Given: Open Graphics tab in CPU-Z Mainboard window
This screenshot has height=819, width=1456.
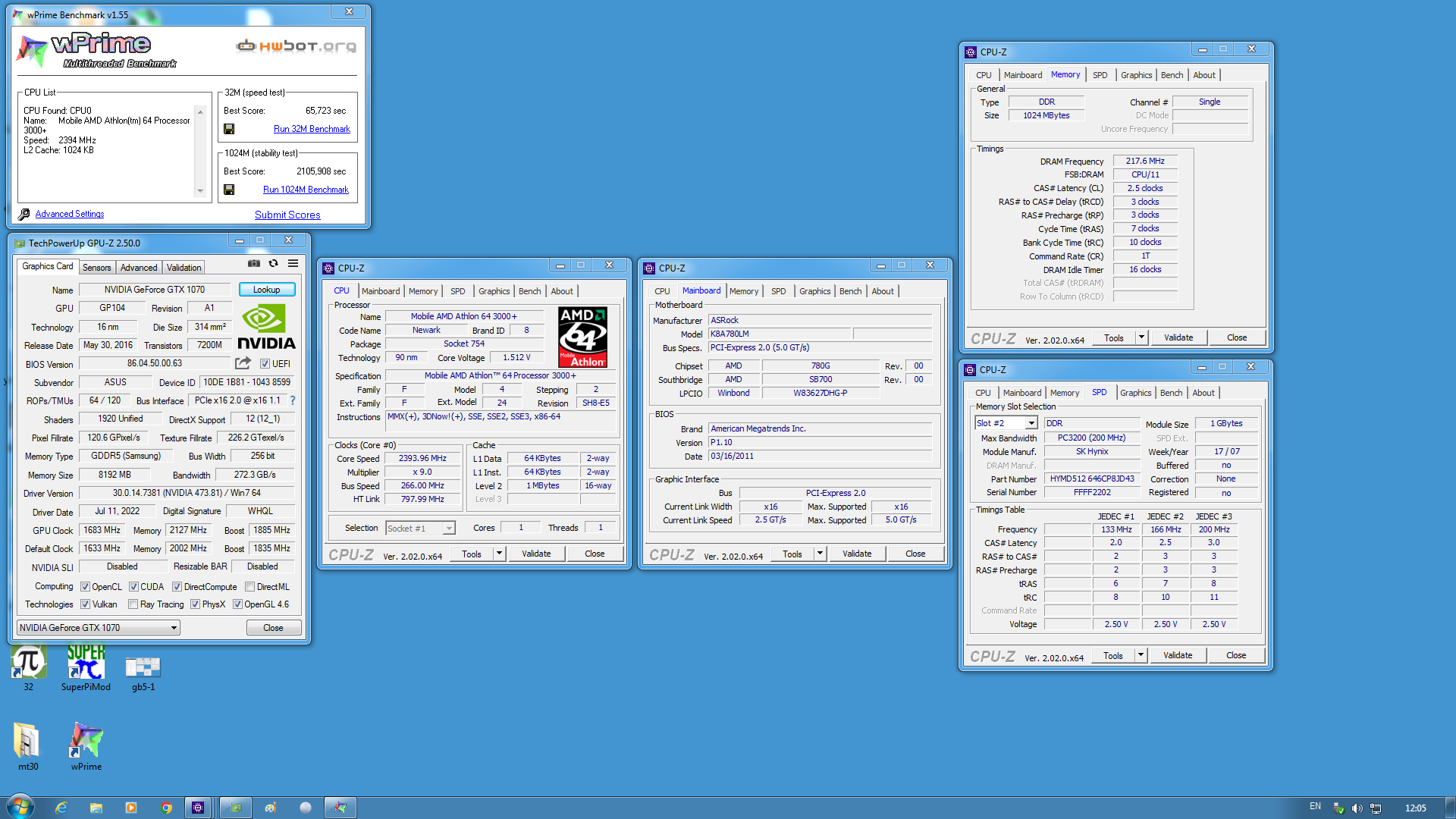Looking at the screenshot, I should click(815, 291).
